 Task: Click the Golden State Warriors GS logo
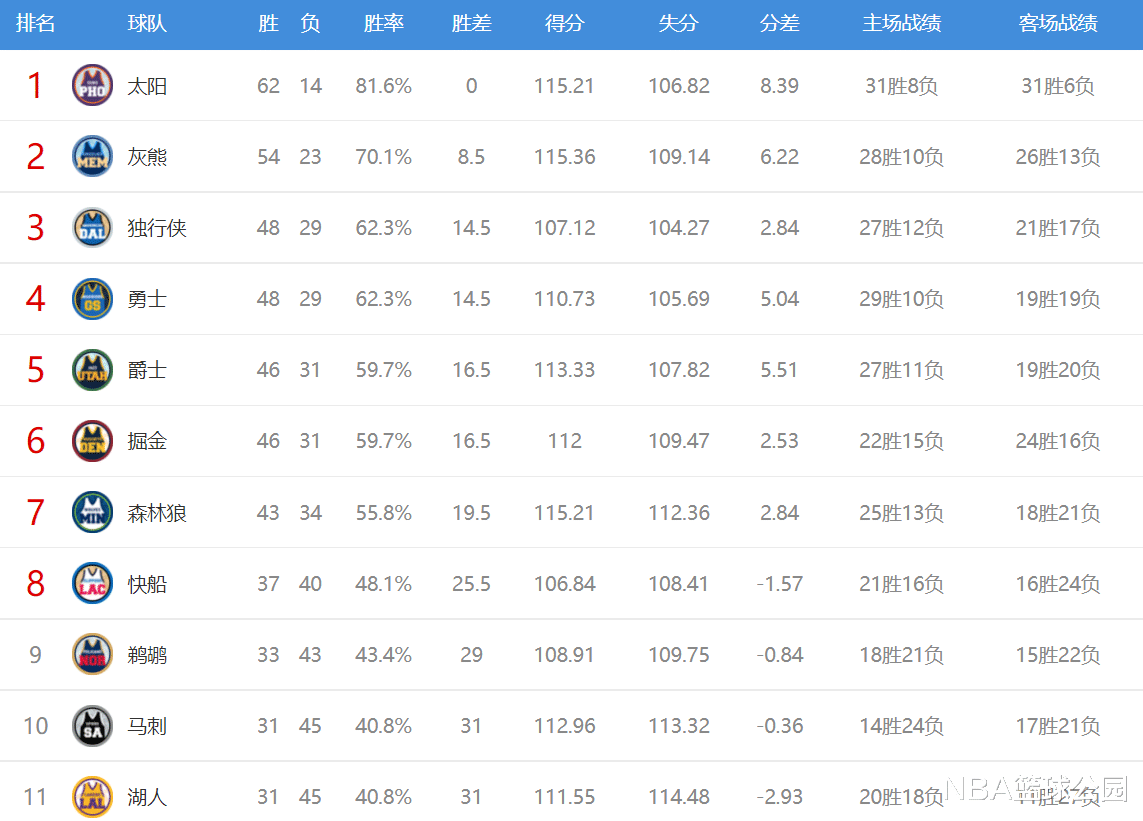[93, 299]
